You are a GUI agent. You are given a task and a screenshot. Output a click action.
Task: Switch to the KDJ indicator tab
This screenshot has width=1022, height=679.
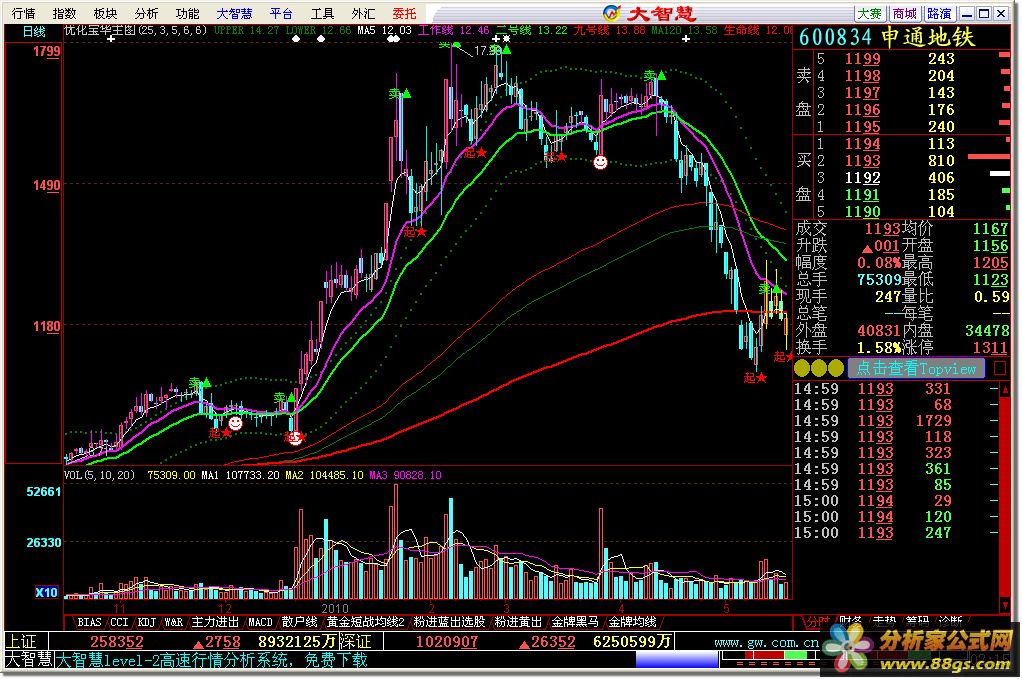coord(147,622)
